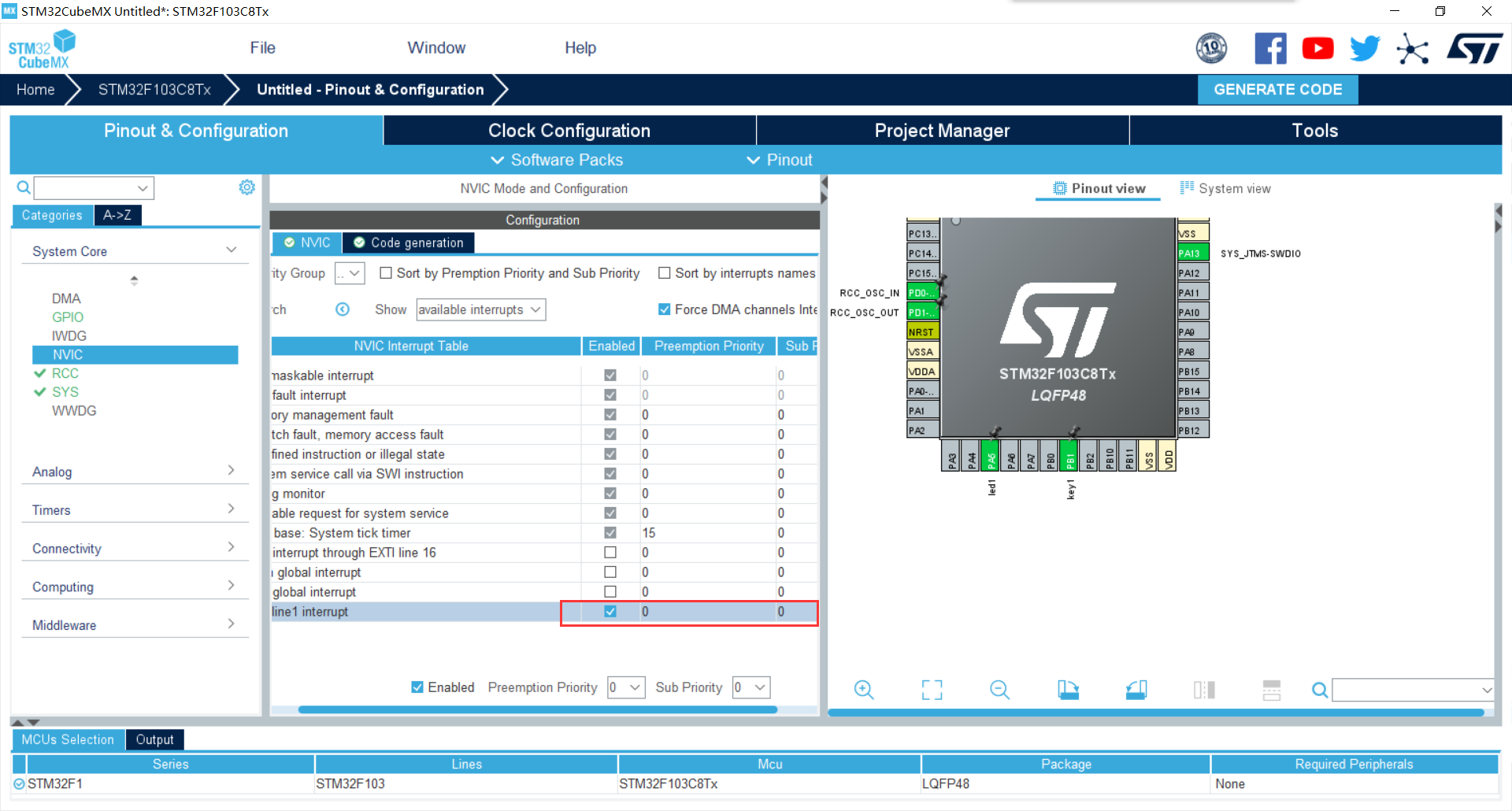Screen dimensions: 1512x811
Task: Select the NRST pin on chip
Action: point(923,331)
